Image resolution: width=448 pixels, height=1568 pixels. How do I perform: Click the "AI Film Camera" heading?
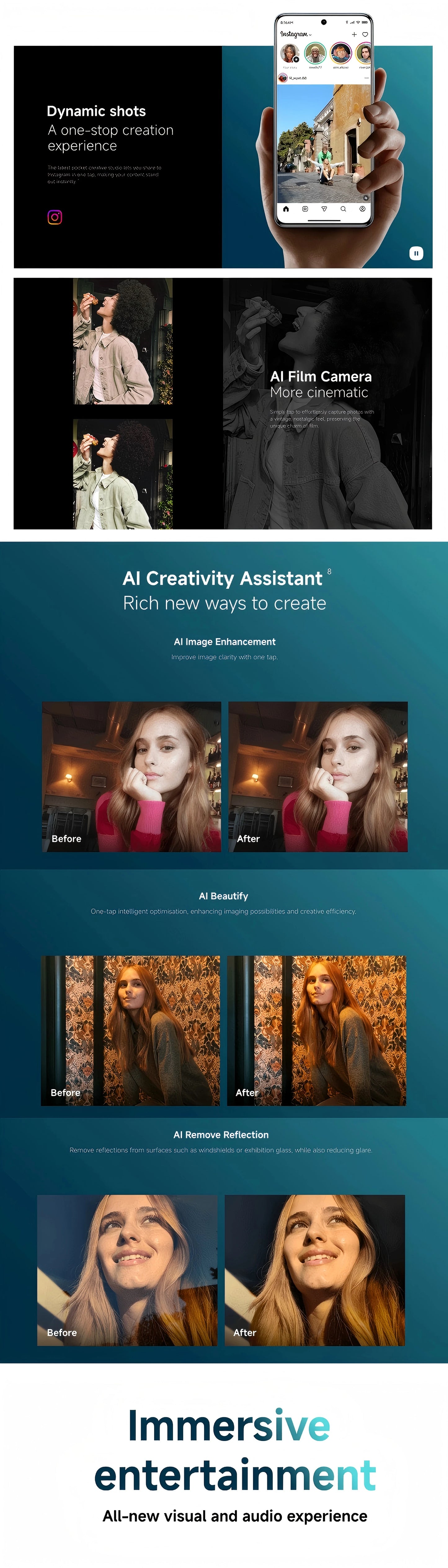[321, 377]
